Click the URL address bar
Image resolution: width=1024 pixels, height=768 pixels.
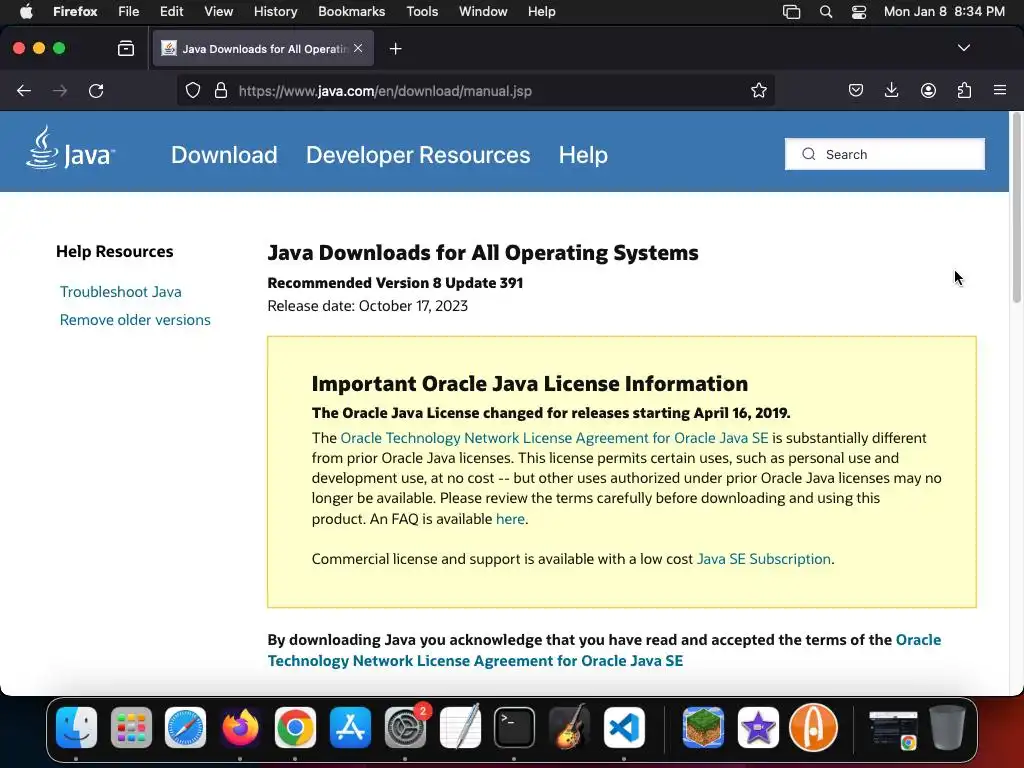475,91
